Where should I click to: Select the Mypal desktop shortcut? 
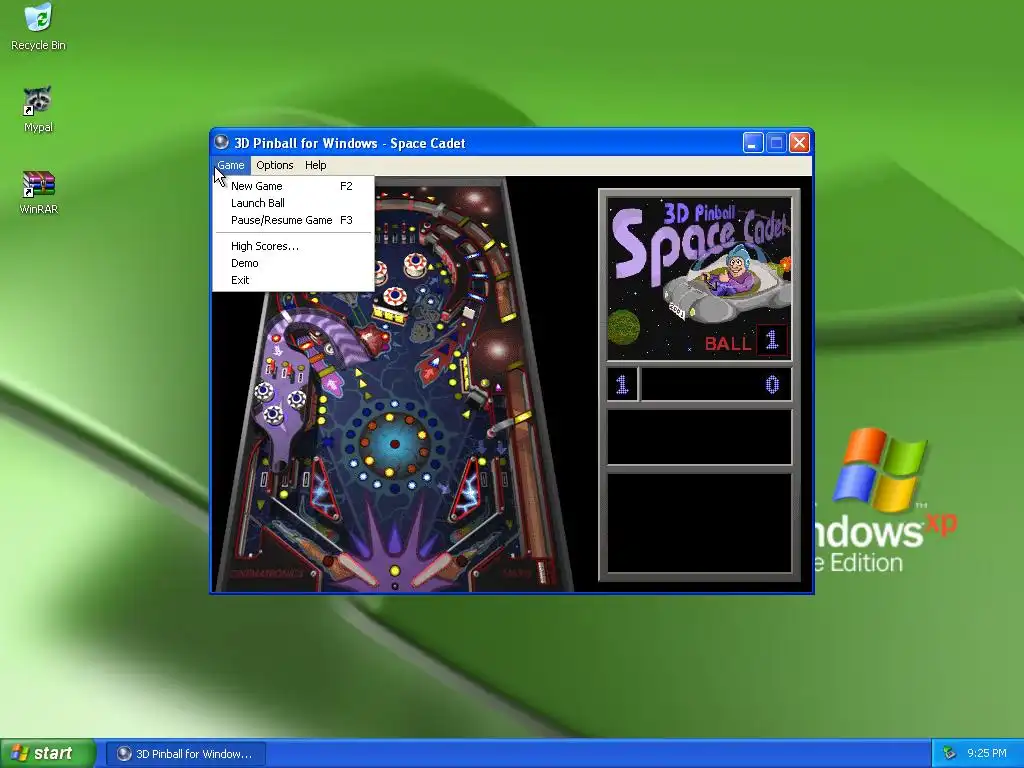point(39,109)
